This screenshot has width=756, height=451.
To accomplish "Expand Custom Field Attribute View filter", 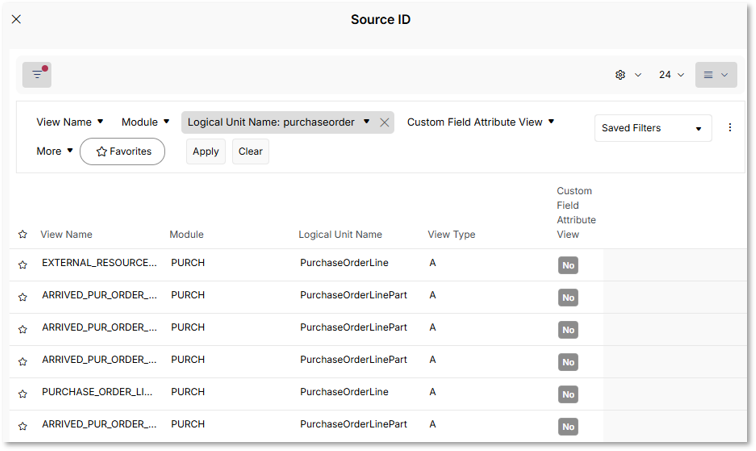I will (481, 122).
